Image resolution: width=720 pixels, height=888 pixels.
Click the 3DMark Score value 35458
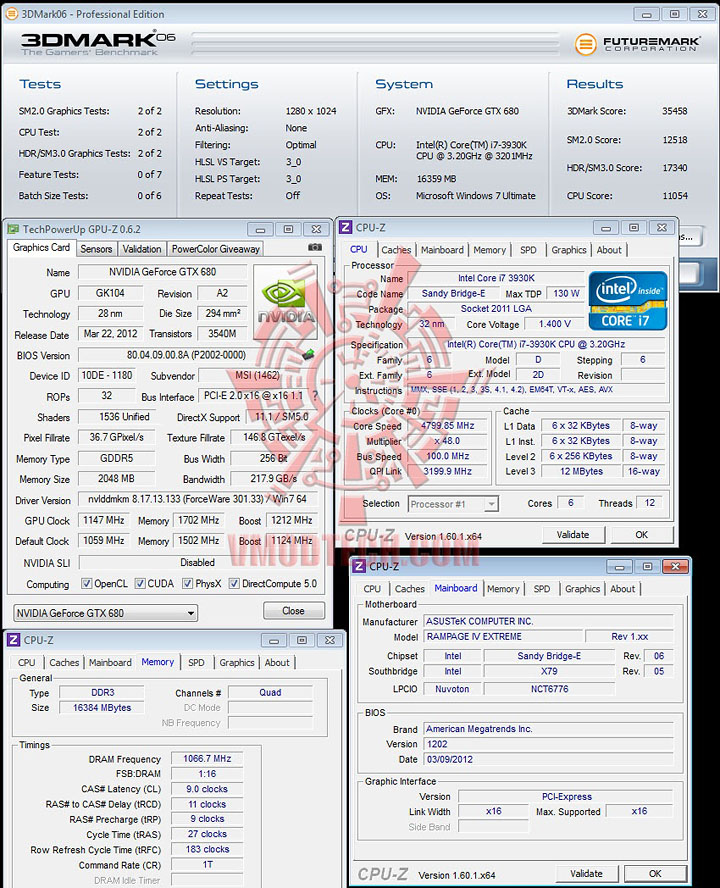pyautogui.click(x=675, y=111)
